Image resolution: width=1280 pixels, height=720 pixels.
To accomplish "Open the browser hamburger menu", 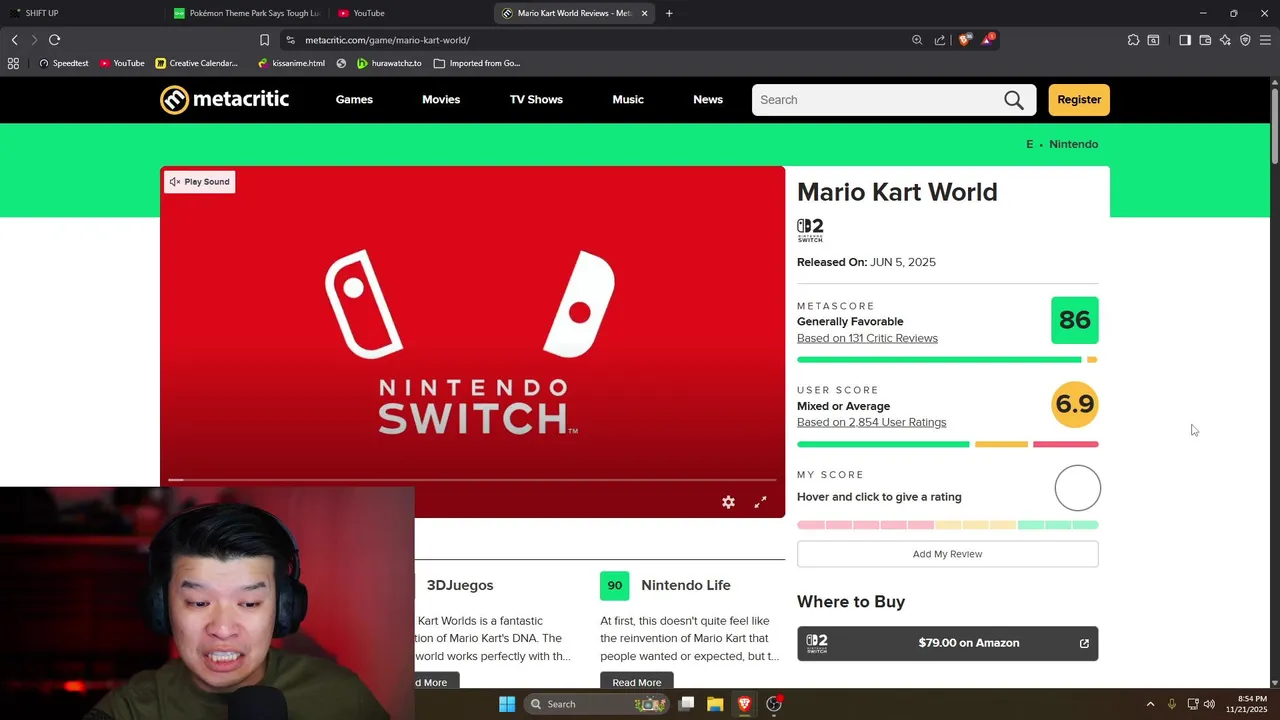I will pos(1265,40).
